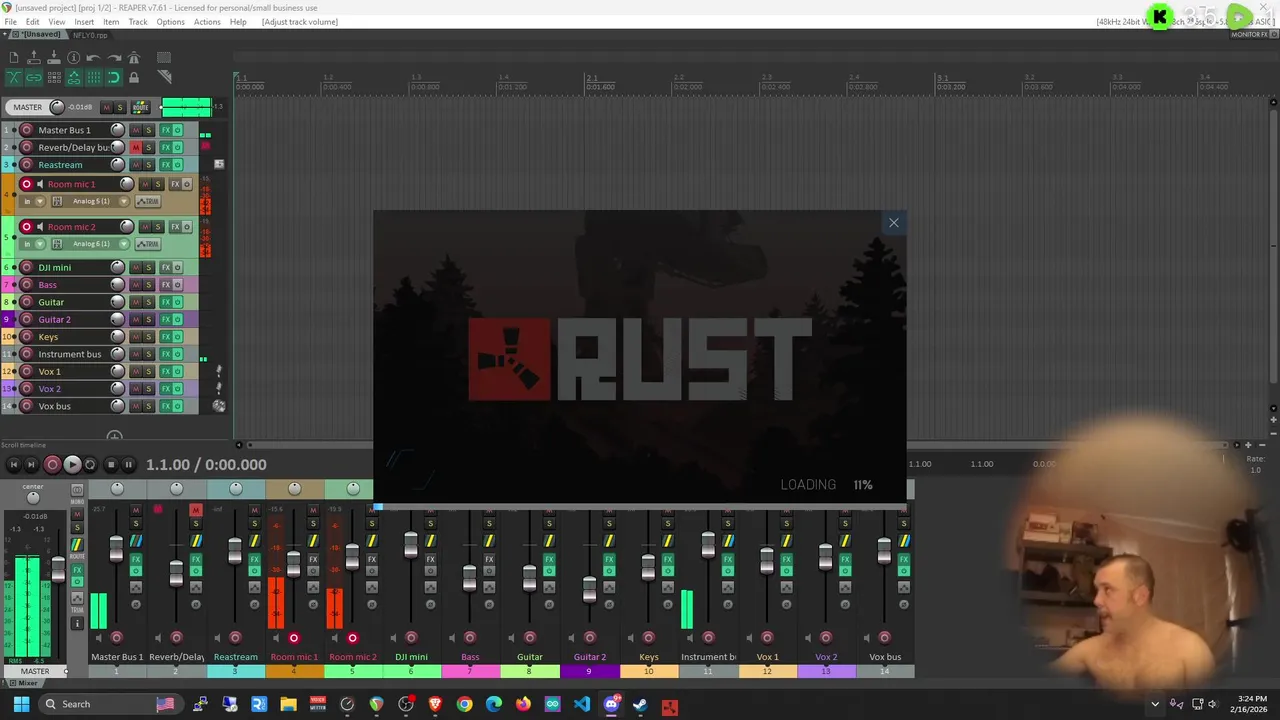
Task: Open the Actions menu
Action: click(207, 22)
